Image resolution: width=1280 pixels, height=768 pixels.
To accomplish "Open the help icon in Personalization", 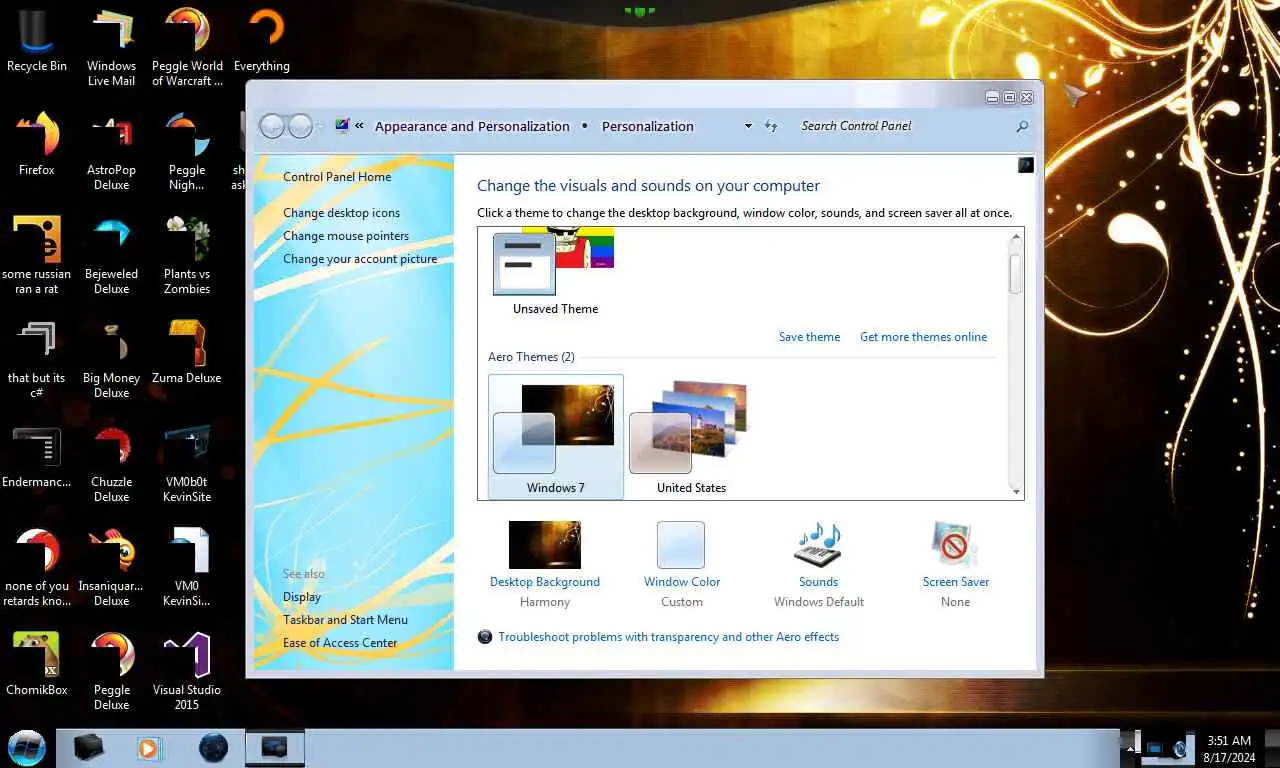I will 1025,165.
